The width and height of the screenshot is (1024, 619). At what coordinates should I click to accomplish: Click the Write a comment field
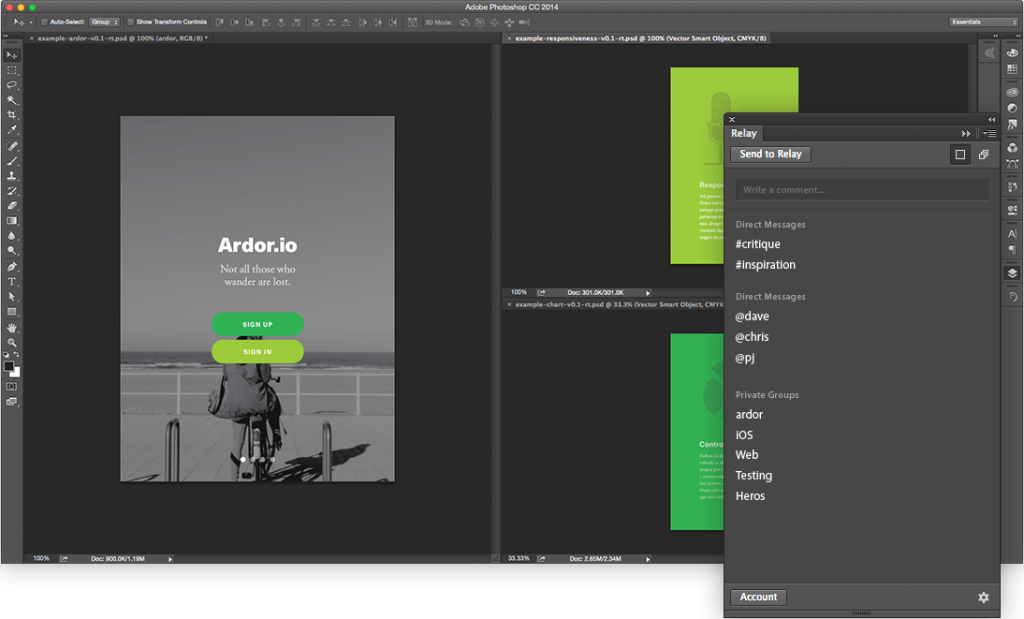point(861,189)
